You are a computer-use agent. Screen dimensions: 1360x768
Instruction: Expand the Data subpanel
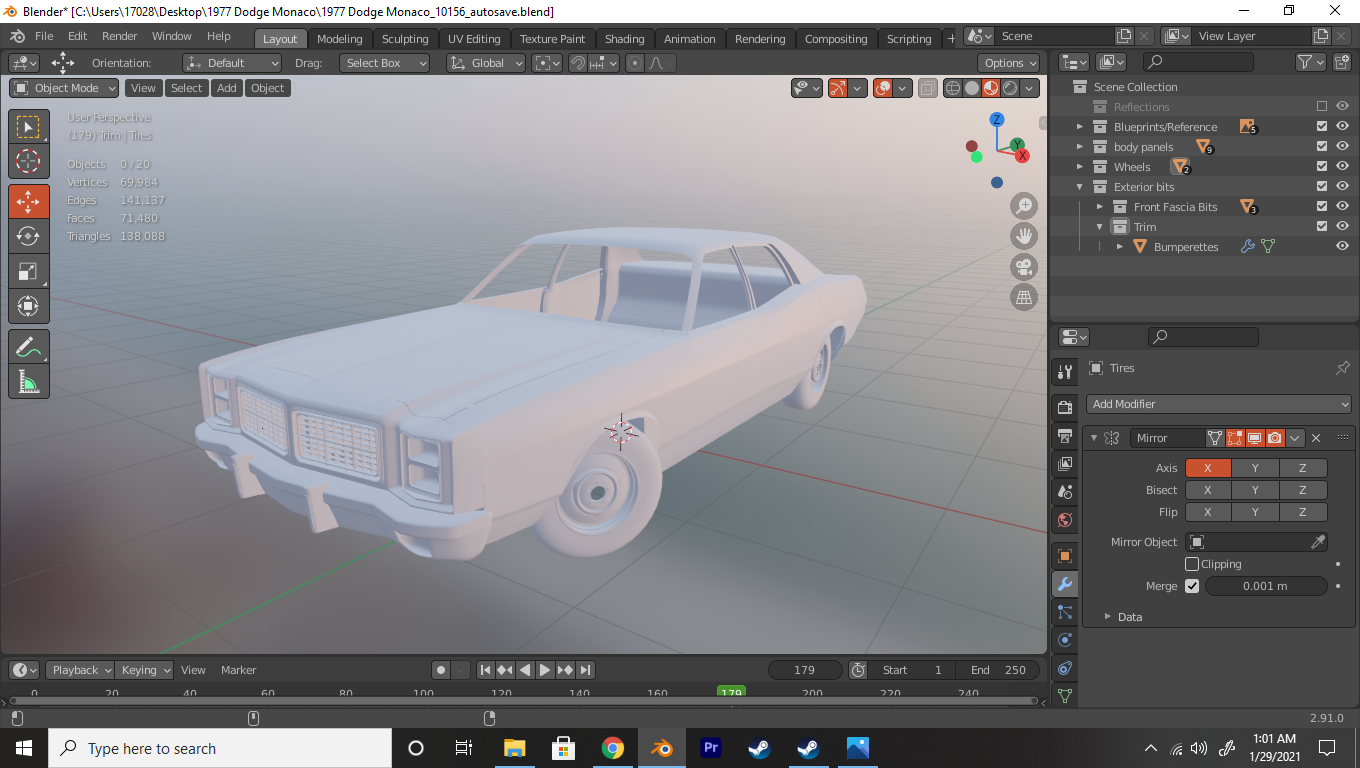tap(1107, 617)
